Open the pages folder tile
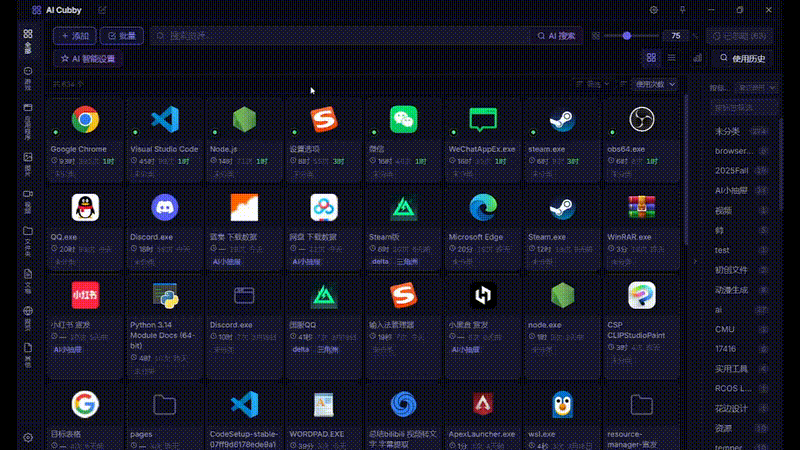 point(164,416)
